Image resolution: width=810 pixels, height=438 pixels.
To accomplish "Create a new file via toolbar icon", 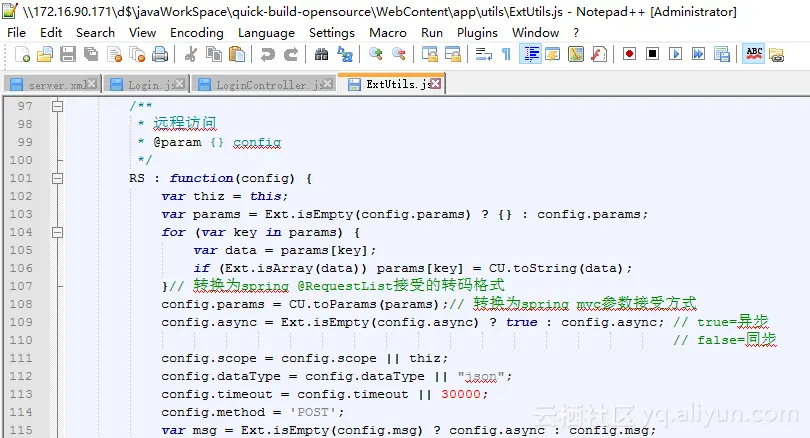I will click(x=22, y=54).
